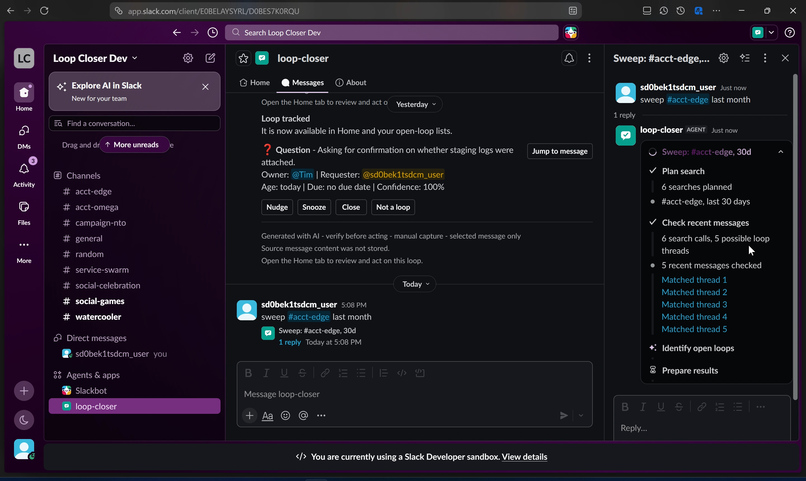Click the Search Loop Closer Dev field
806x481 pixels.
coord(392,32)
